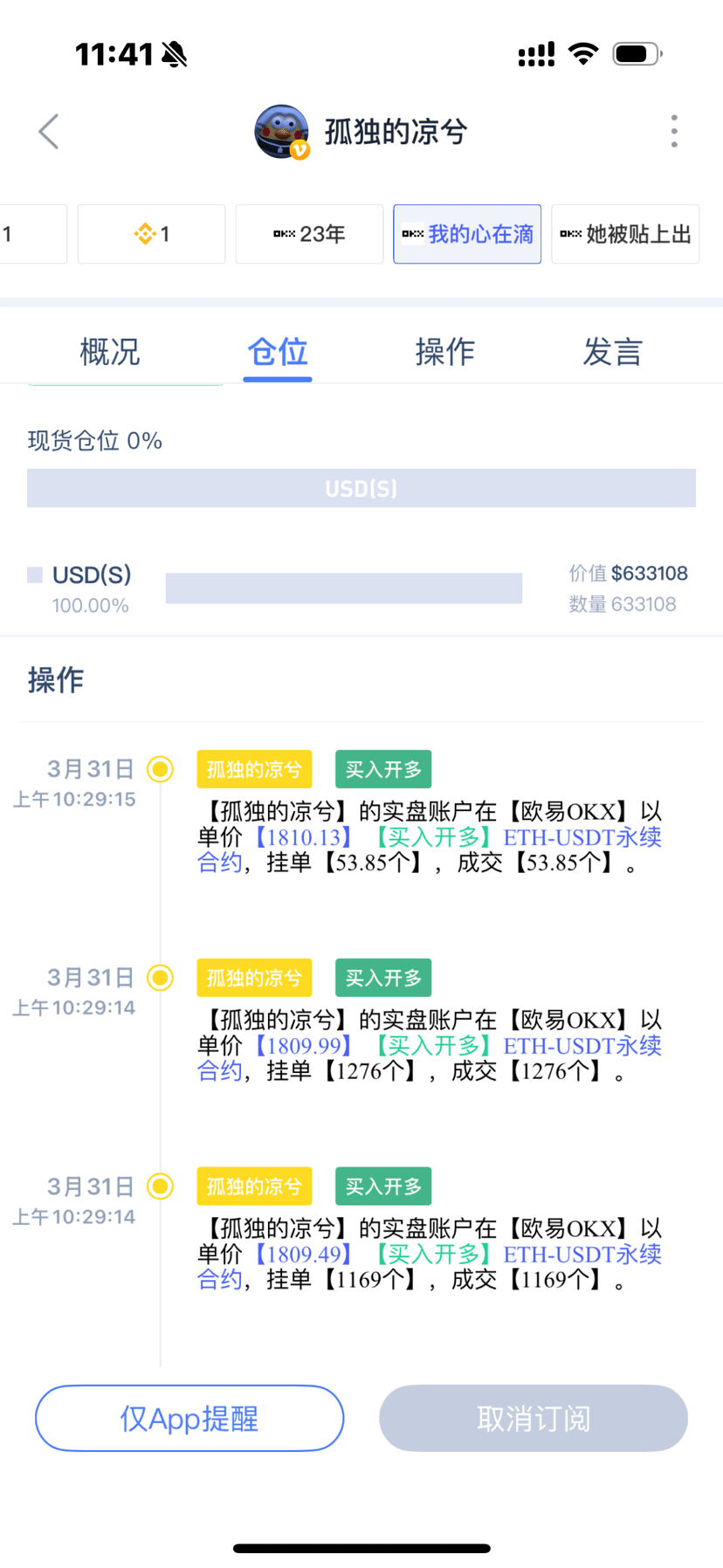Tap the 仅App提醒 button
723x1568 pixels.
tap(189, 1418)
